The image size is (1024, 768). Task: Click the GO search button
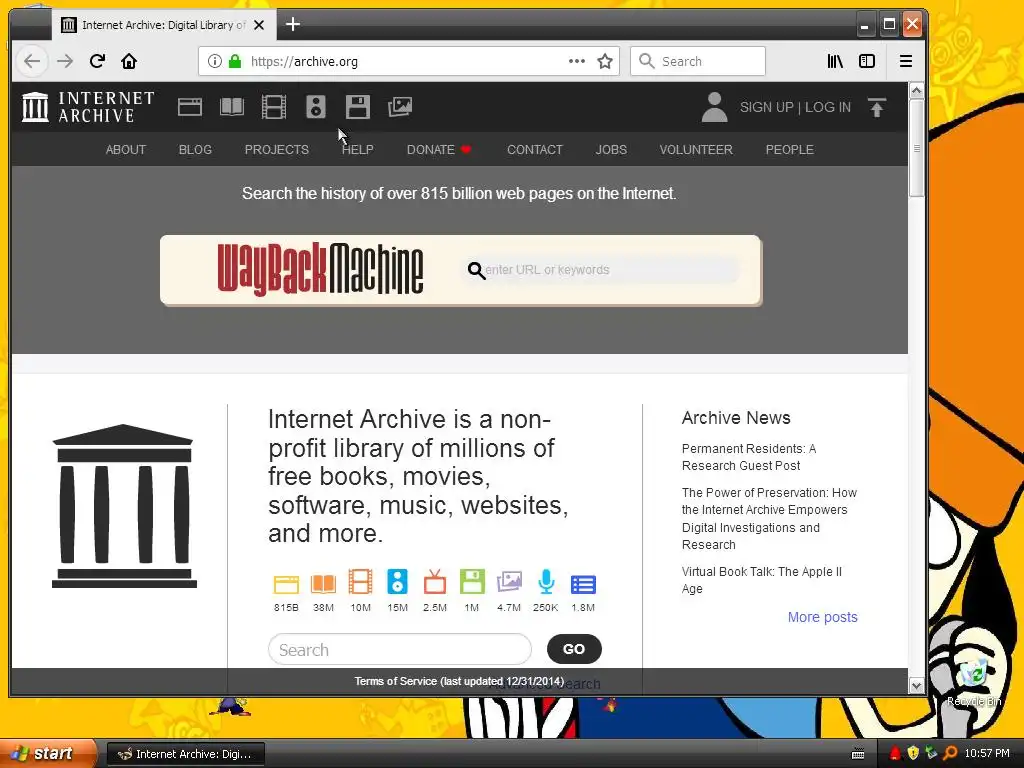tap(574, 649)
